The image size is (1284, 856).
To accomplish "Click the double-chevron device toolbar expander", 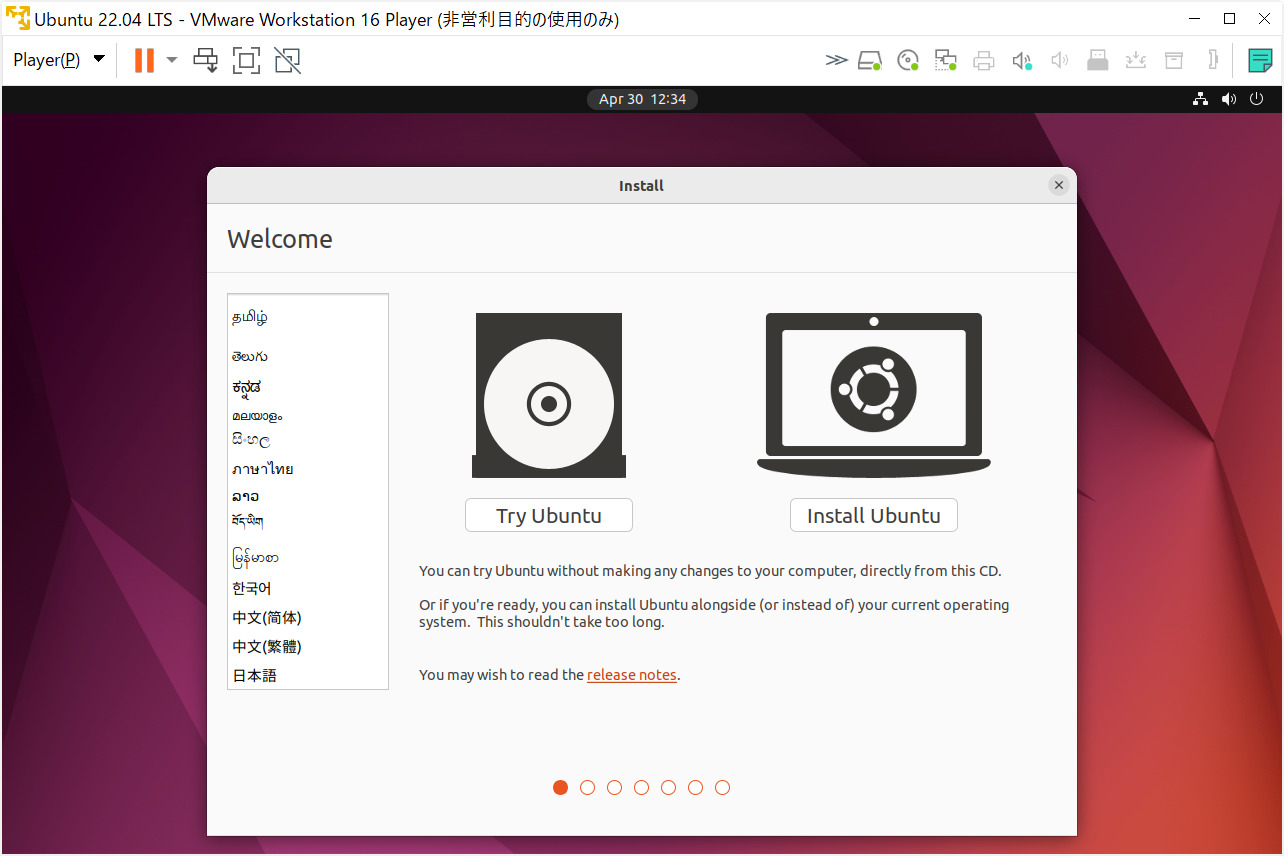I will click(836, 60).
